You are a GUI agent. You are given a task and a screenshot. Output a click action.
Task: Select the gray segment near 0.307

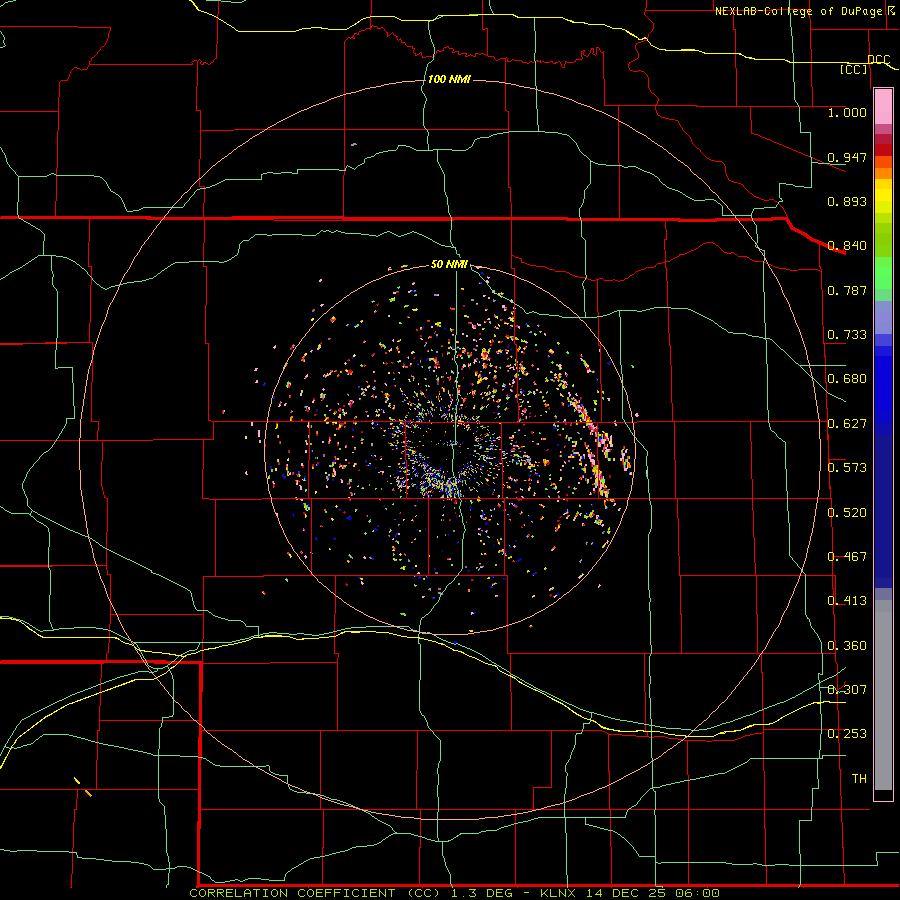883,695
